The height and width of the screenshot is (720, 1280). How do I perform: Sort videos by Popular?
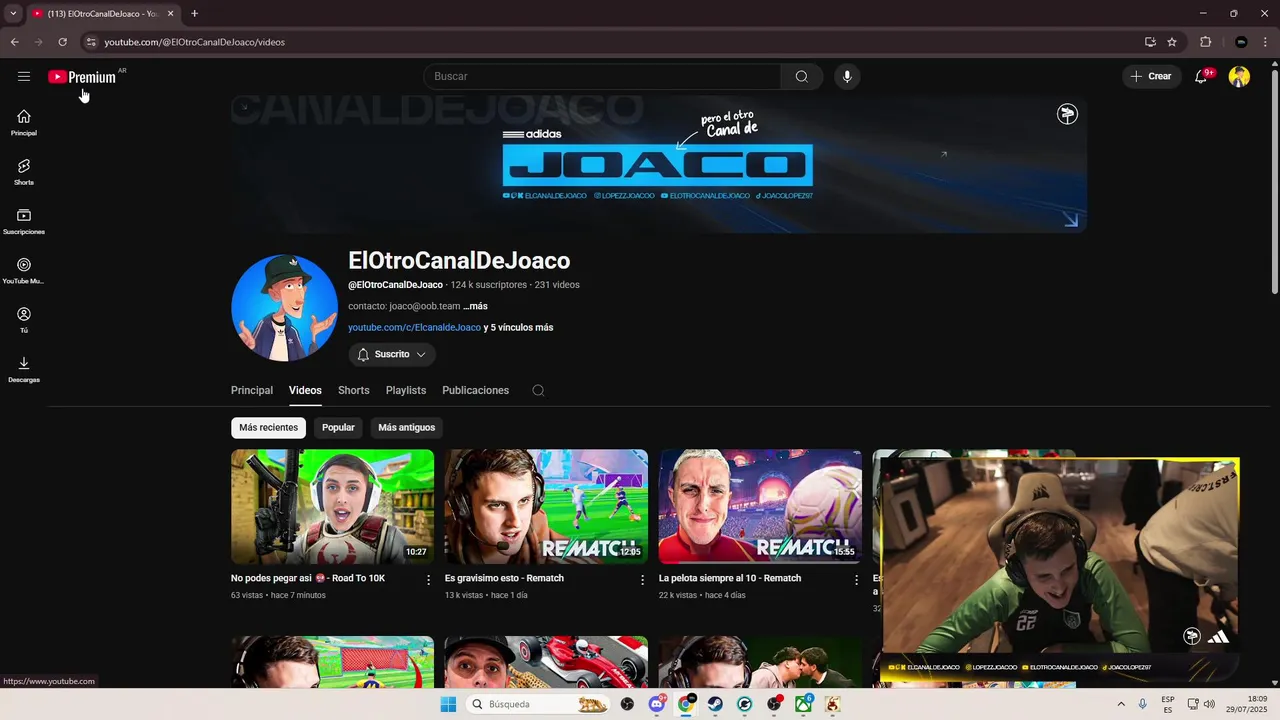pos(338,427)
